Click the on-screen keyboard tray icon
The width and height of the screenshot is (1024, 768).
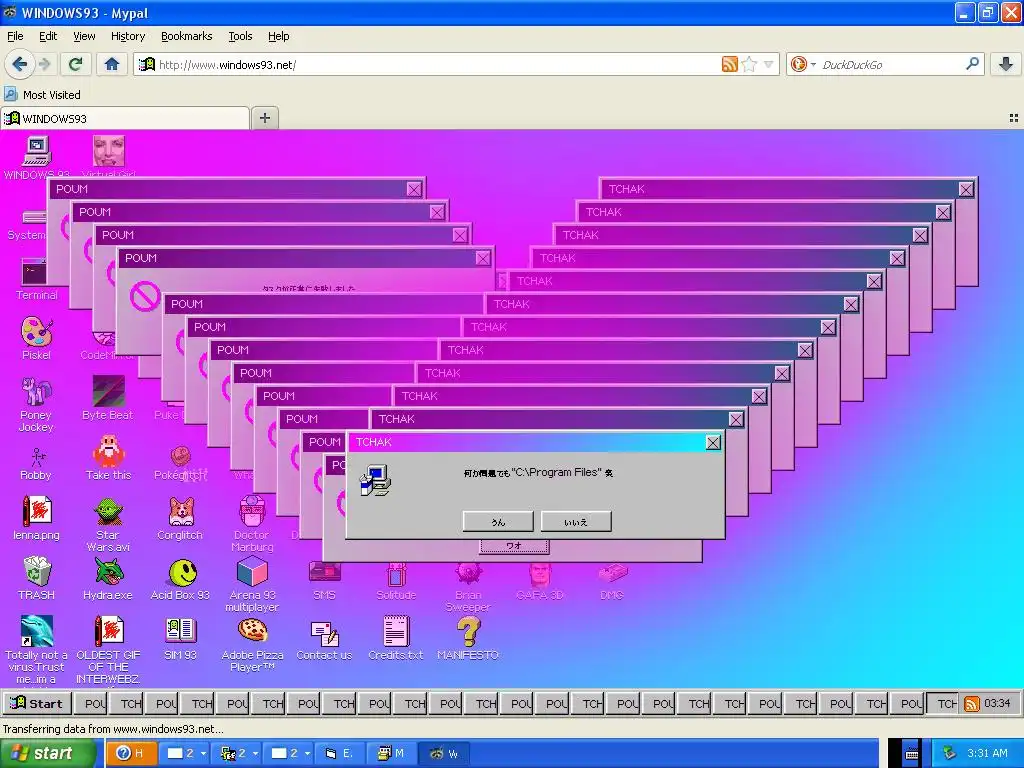[x=911, y=754]
